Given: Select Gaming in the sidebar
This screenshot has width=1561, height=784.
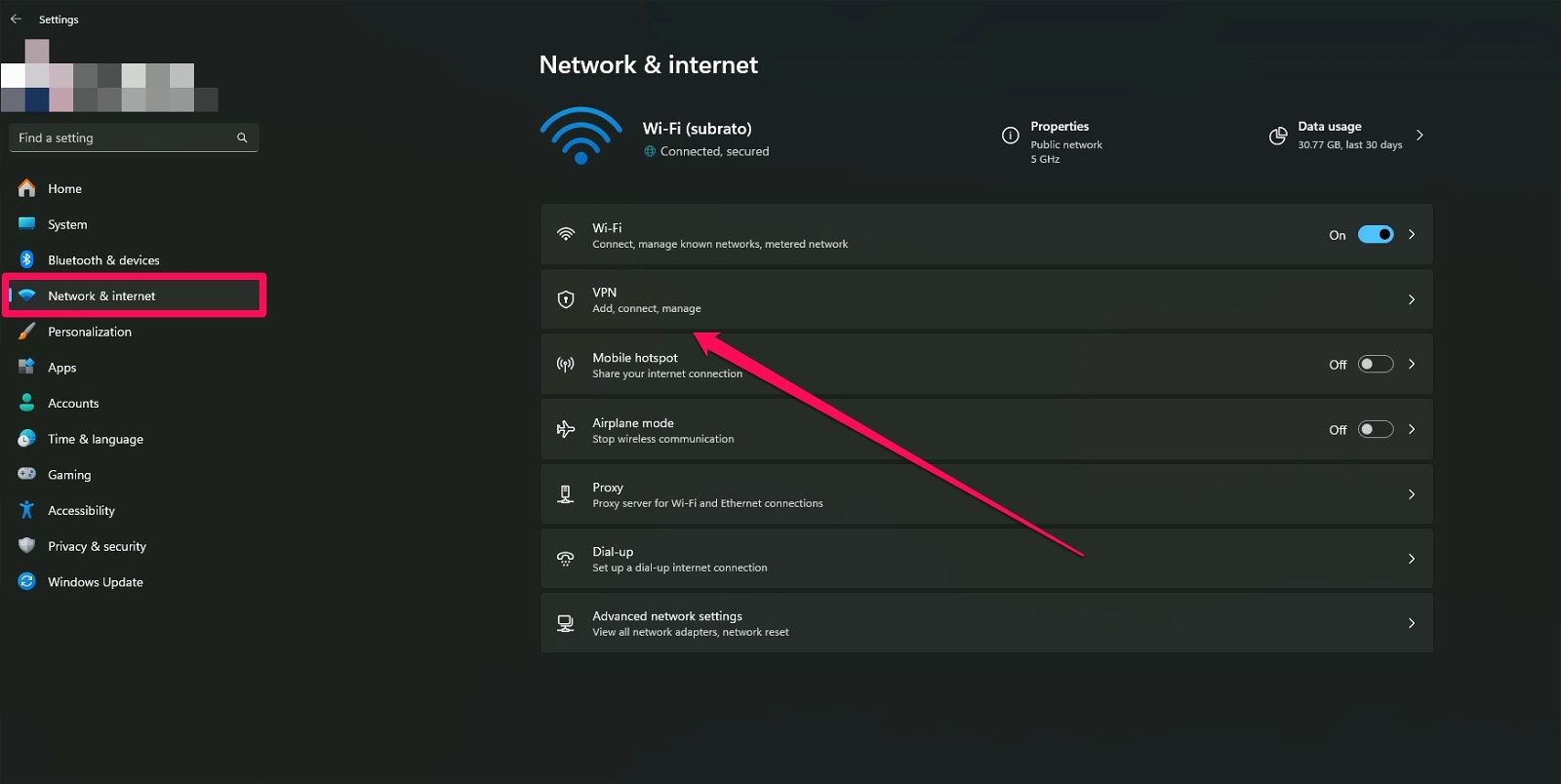Looking at the screenshot, I should (x=69, y=475).
